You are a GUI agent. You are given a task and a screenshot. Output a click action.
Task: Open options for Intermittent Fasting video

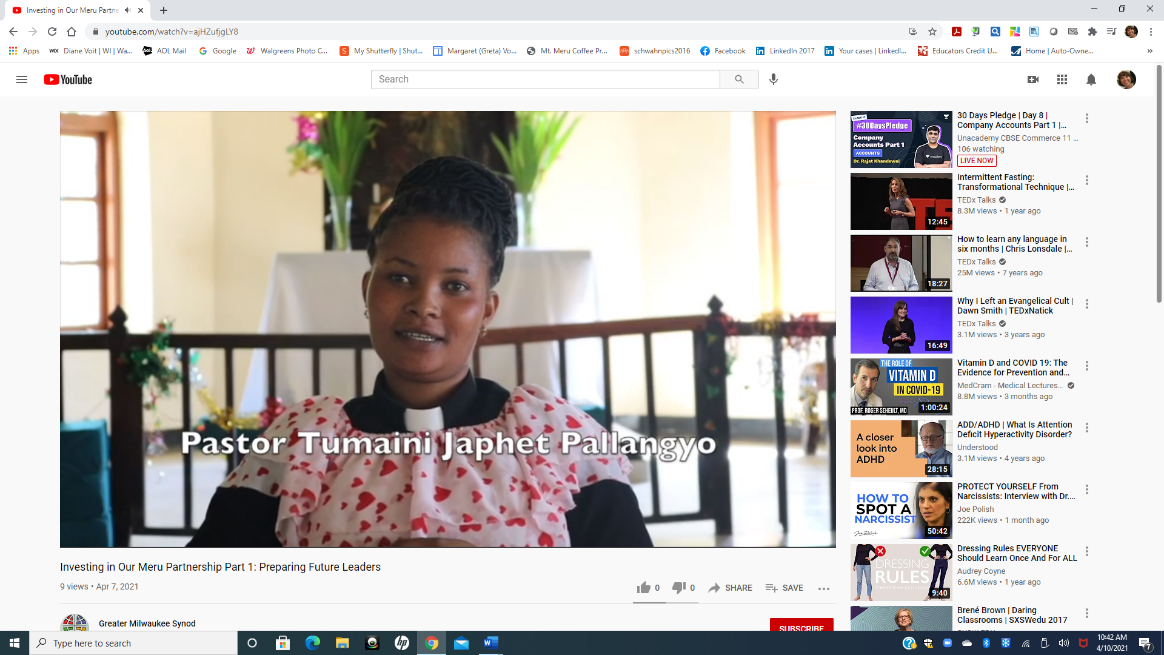click(x=1087, y=181)
